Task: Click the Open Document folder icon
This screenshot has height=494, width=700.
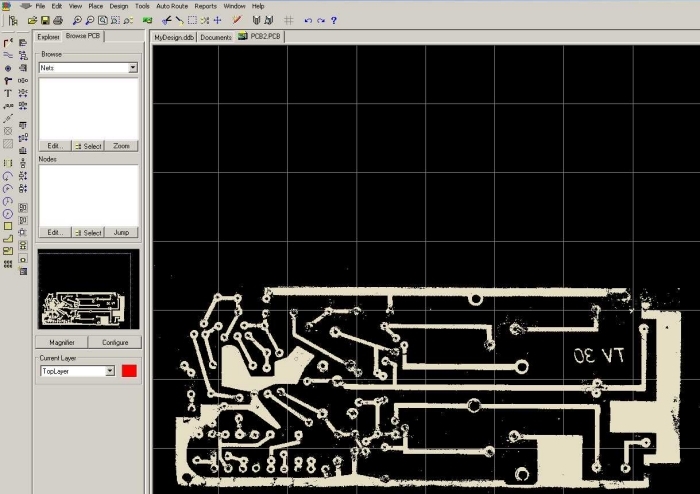Action: pyautogui.click(x=32, y=20)
